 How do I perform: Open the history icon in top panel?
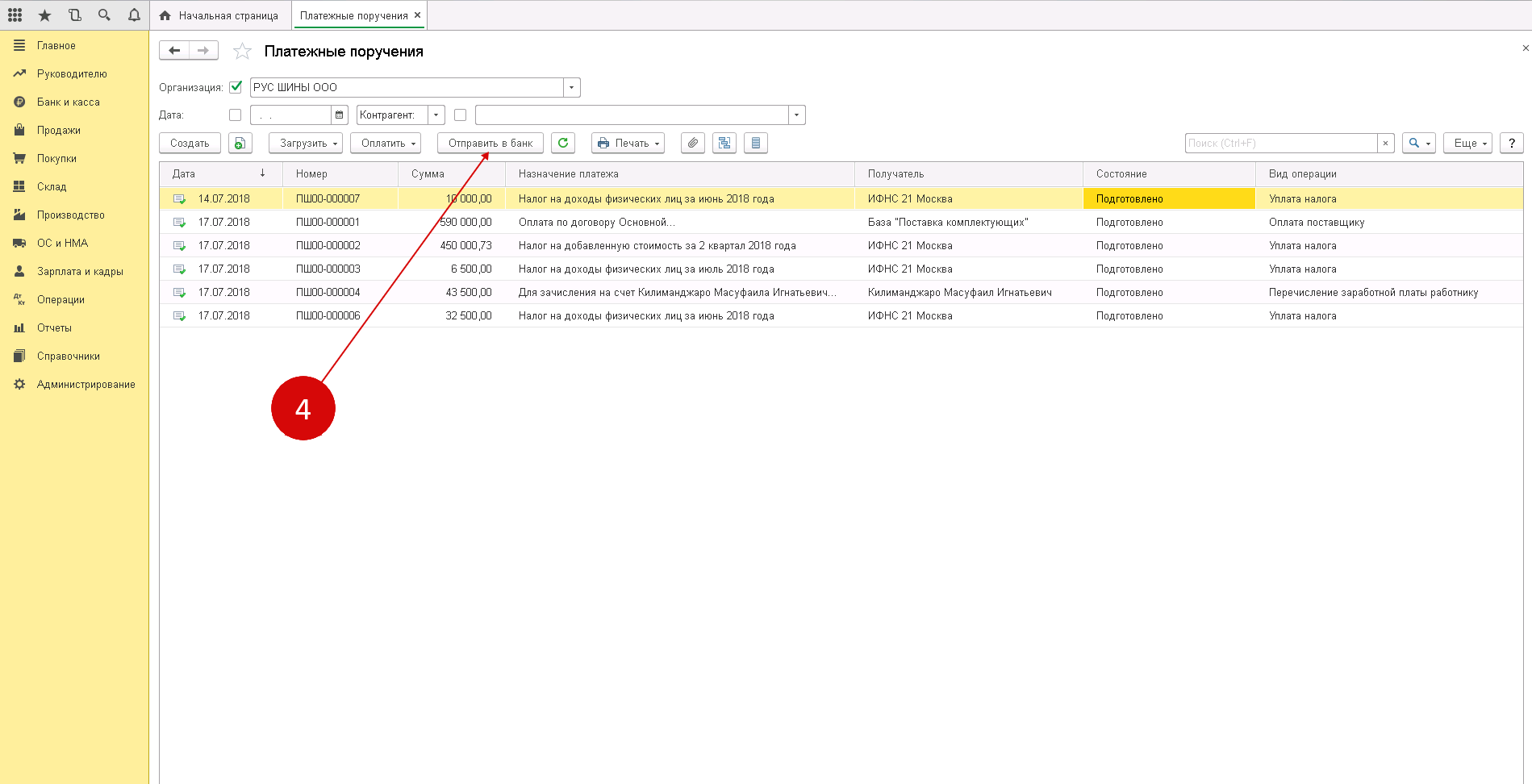[74, 15]
